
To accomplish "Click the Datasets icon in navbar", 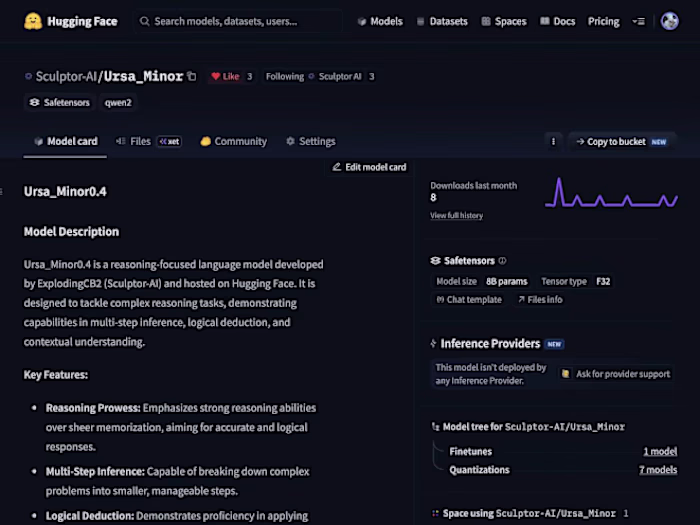I will (421, 21).
